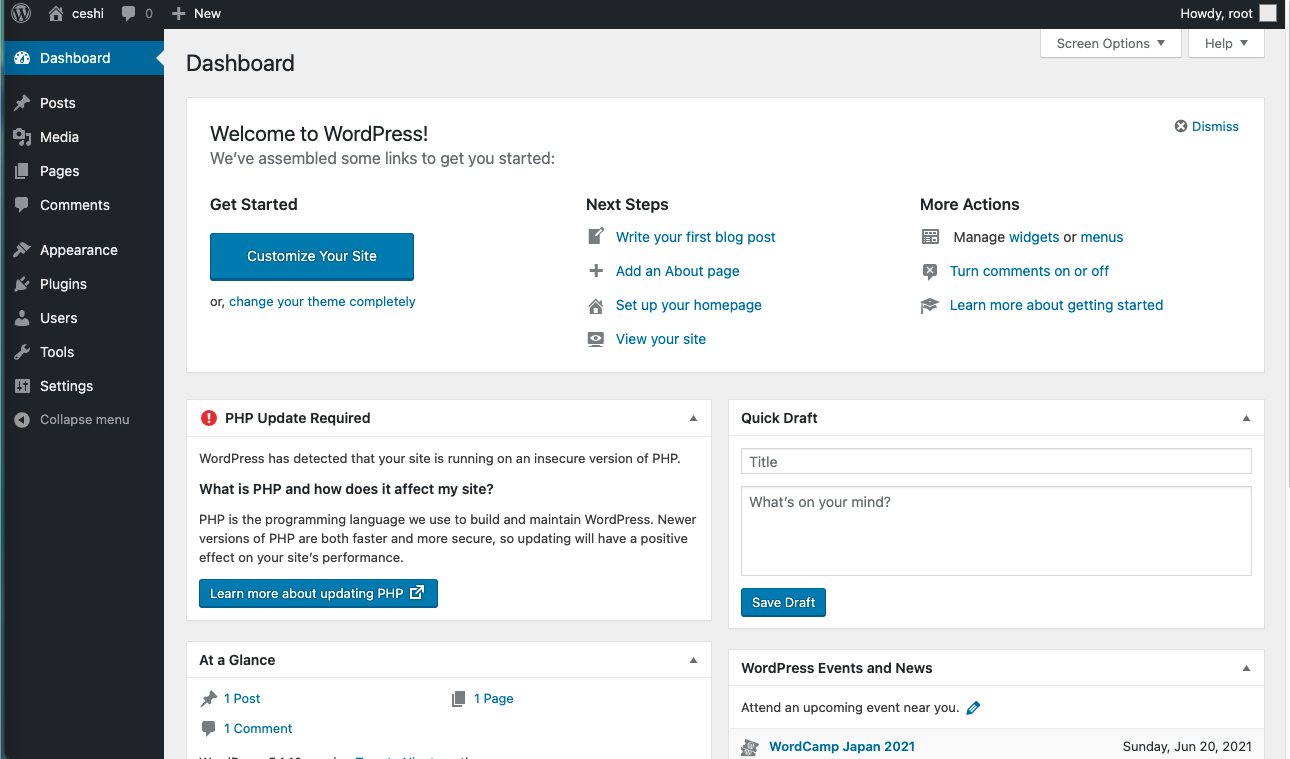Open WordCamp Japan 2021 event link

[842, 747]
